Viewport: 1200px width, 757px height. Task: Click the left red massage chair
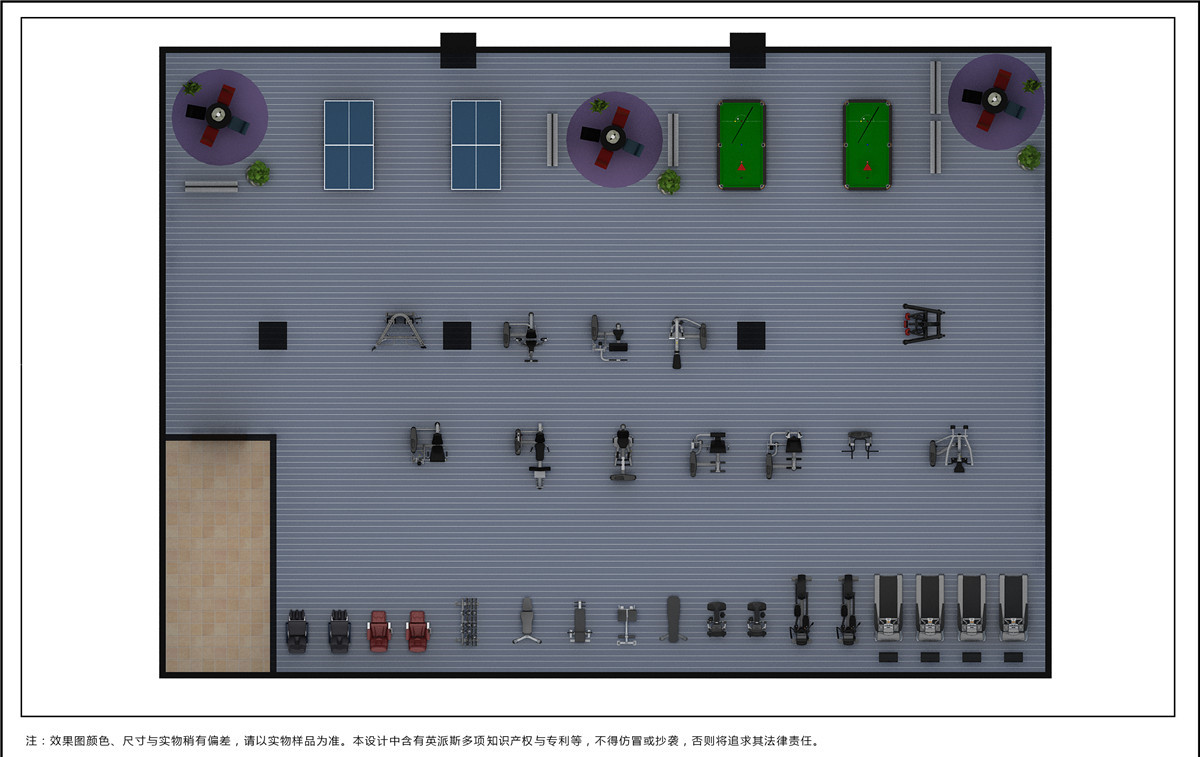click(x=379, y=632)
